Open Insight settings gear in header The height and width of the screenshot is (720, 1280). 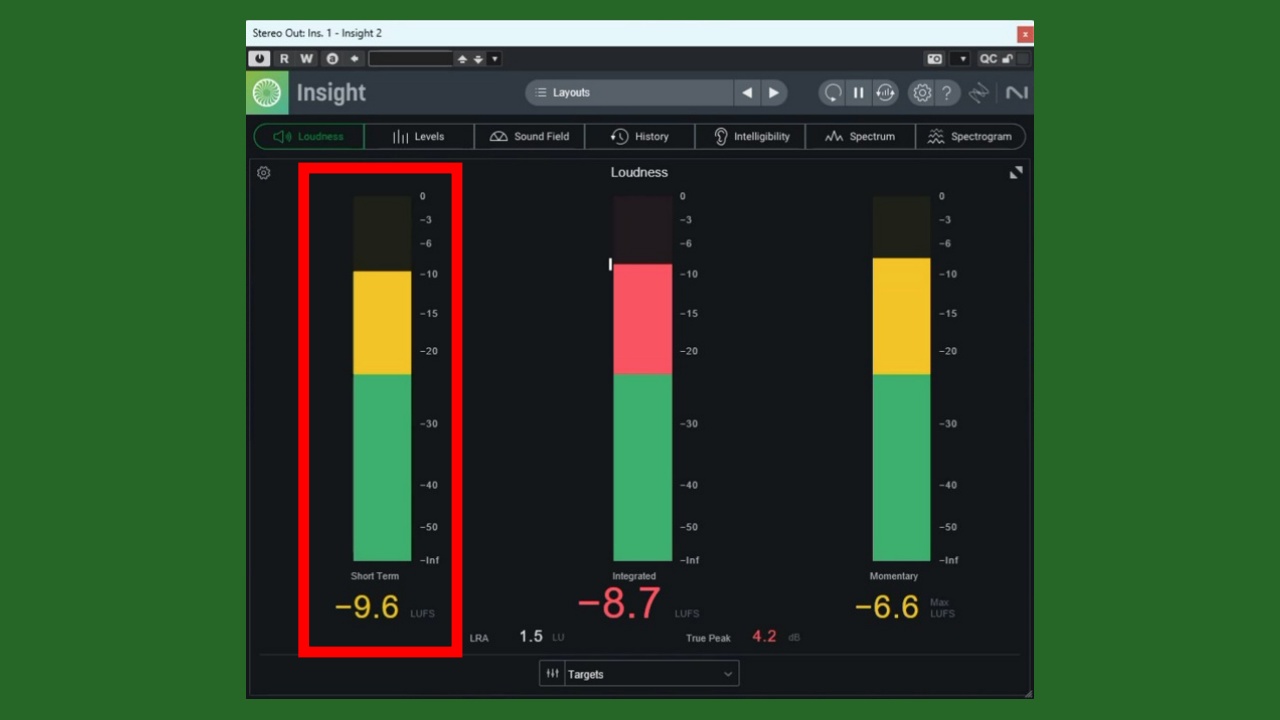(921, 93)
